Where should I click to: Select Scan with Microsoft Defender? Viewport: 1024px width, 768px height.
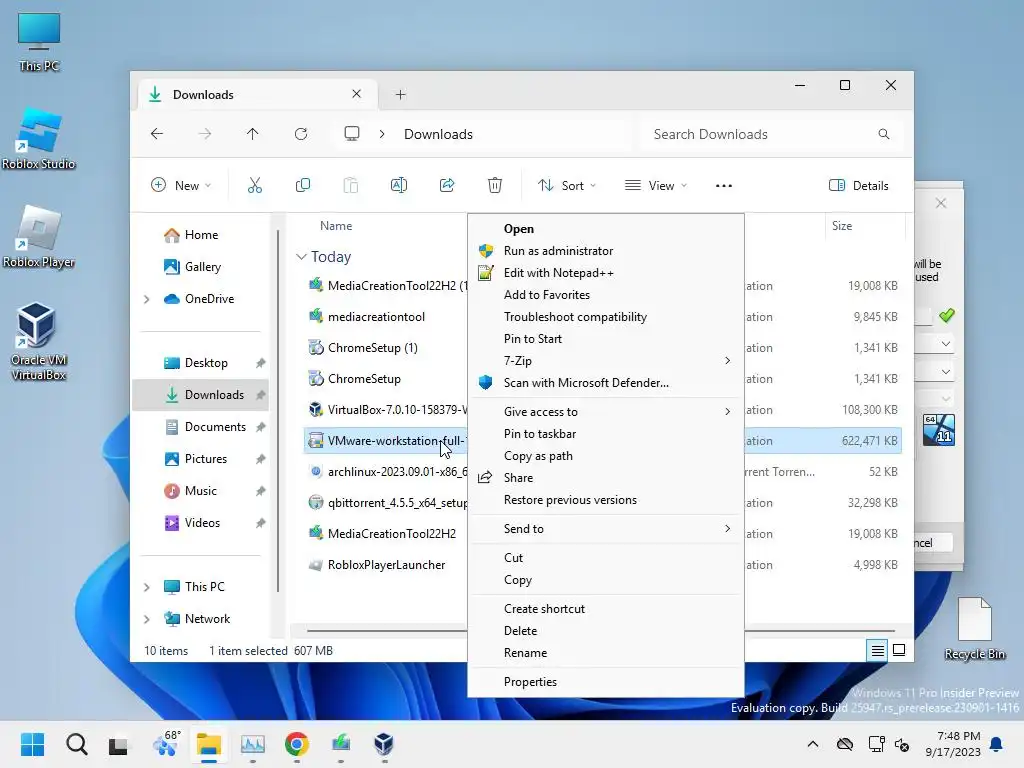[606, 383]
